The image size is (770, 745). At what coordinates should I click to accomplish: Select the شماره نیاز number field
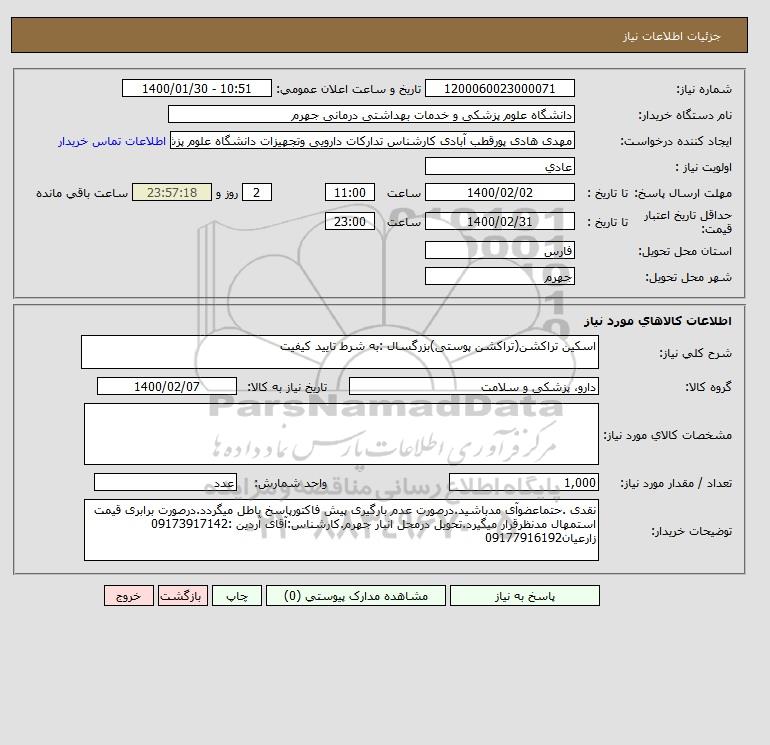(499, 88)
